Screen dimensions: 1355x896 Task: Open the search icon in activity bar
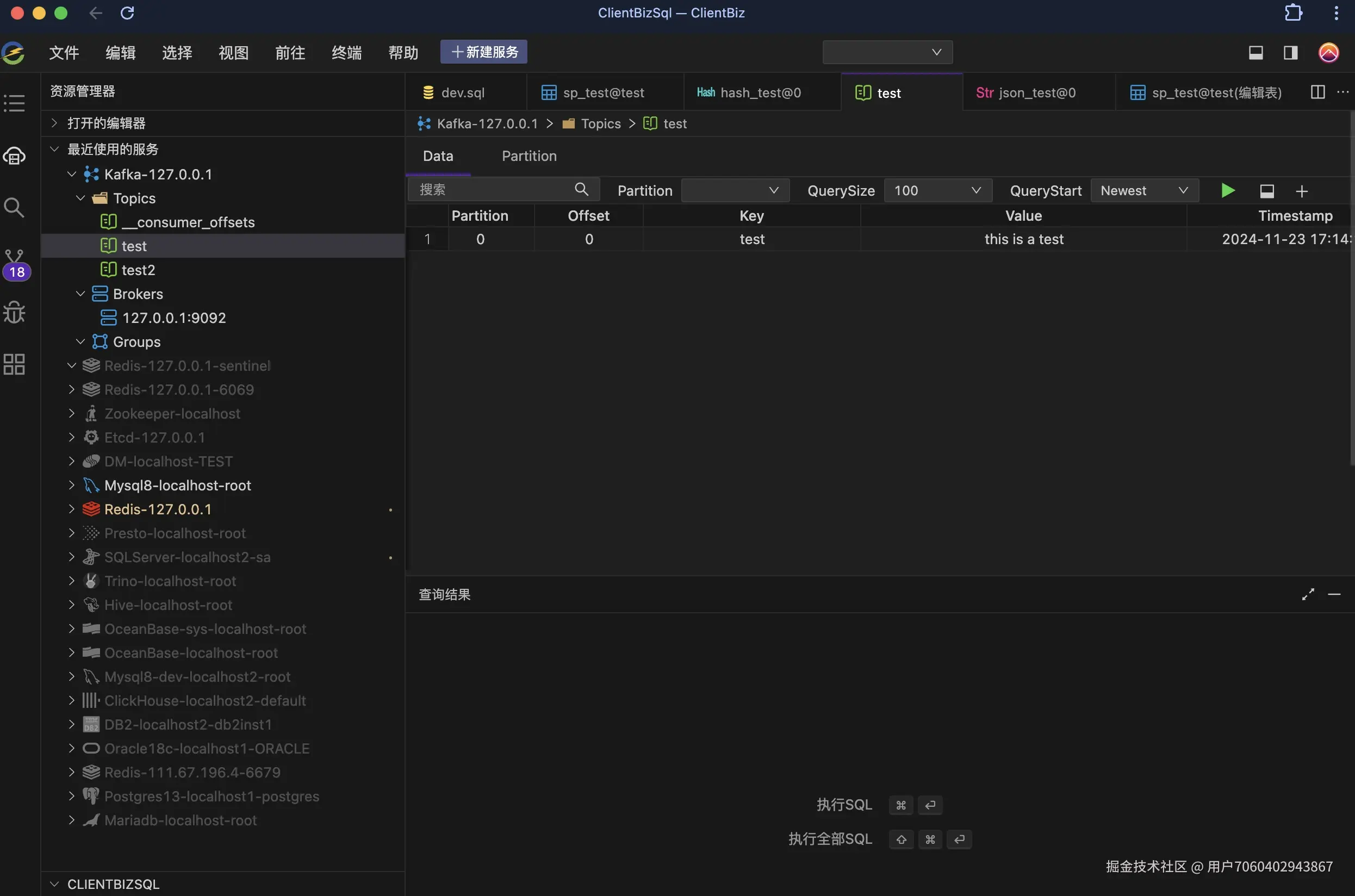pos(14,208)
